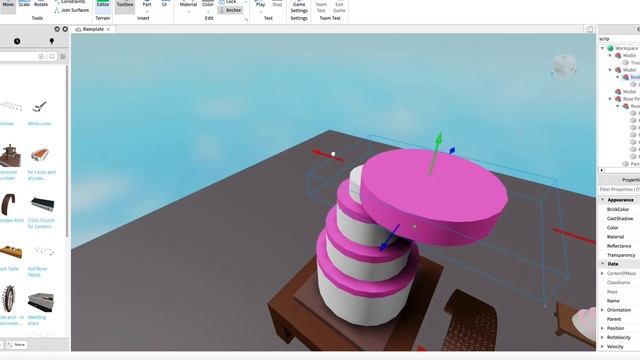640x360 pixels.
Task: Select Red Rose Petals item
Action: click(x=40, y=260)
